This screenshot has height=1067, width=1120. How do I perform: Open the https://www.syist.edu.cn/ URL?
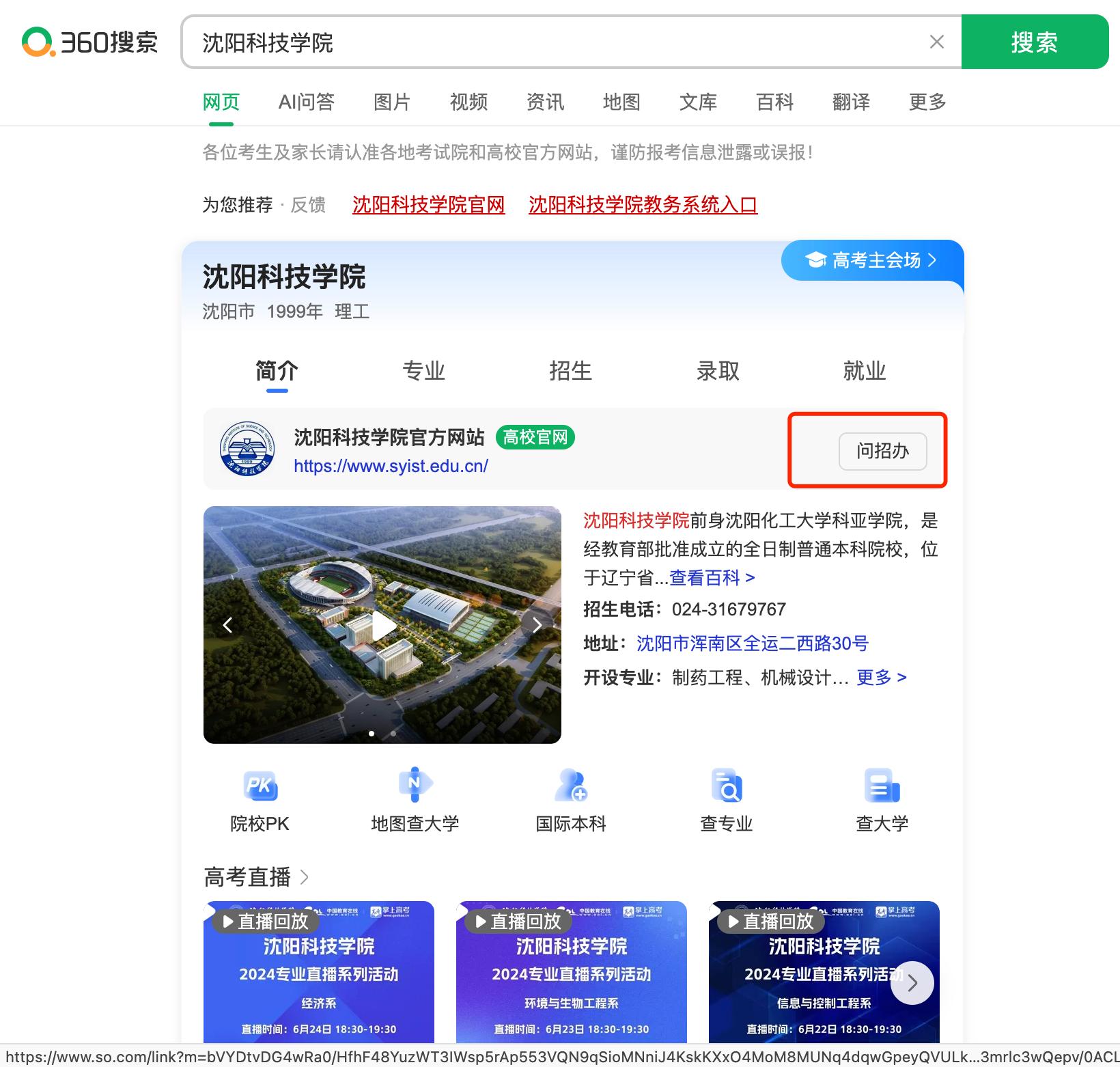[391, 467]
